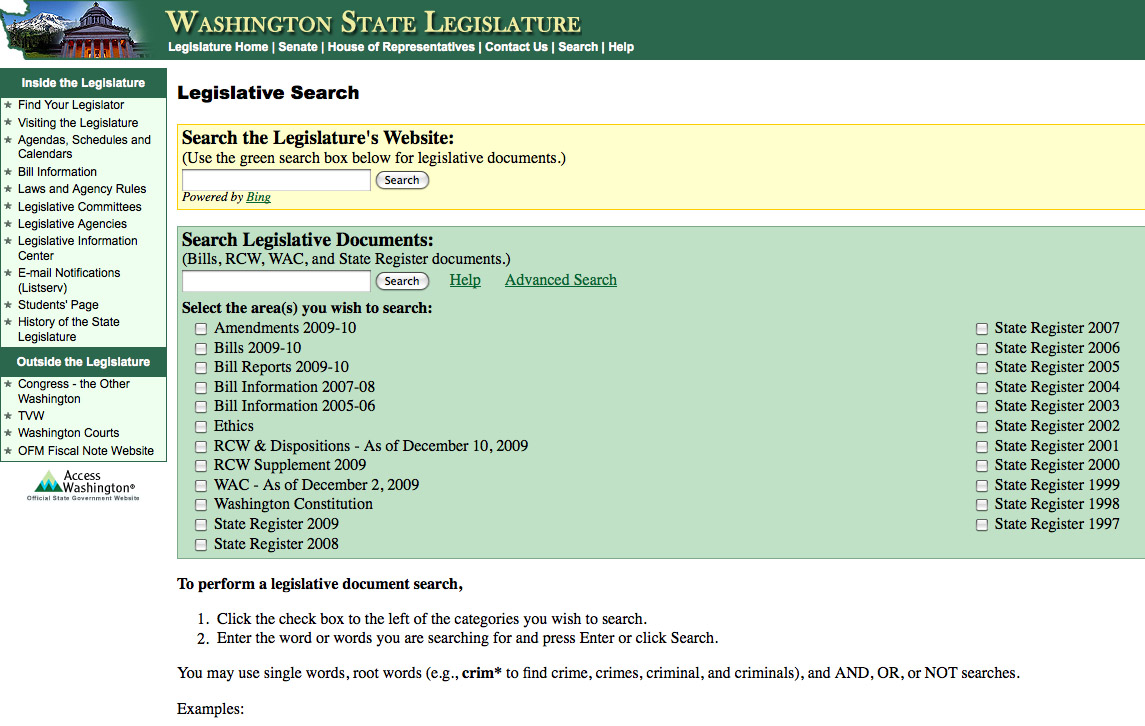Open Washington Courts sidebar link
The height and width of the screenshot is (726, 1145).
click(x=68, y=432)
